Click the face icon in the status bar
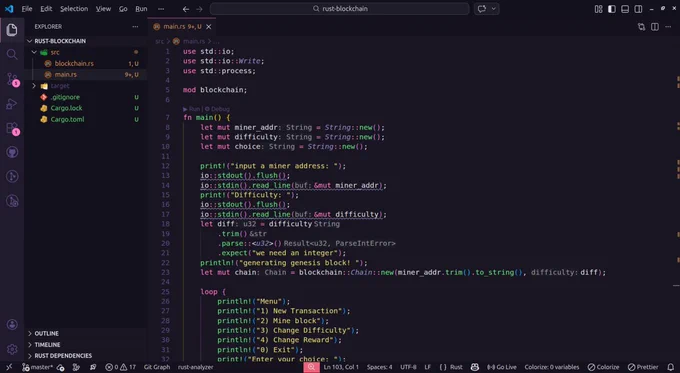 pyautogui.click(x=475, y=367)
